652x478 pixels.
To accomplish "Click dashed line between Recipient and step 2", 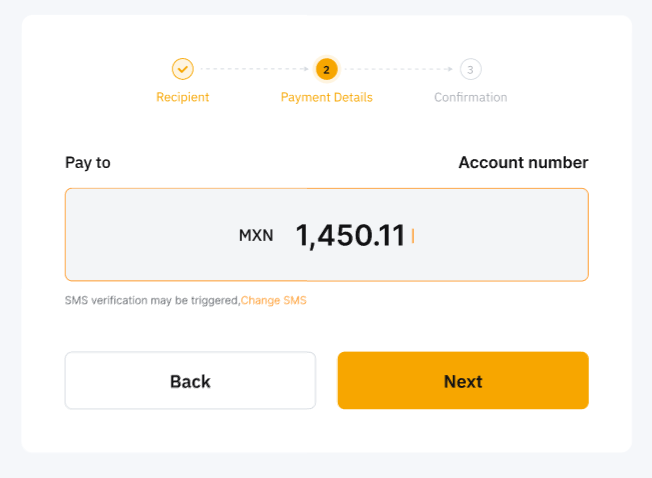I will (248, 69).
